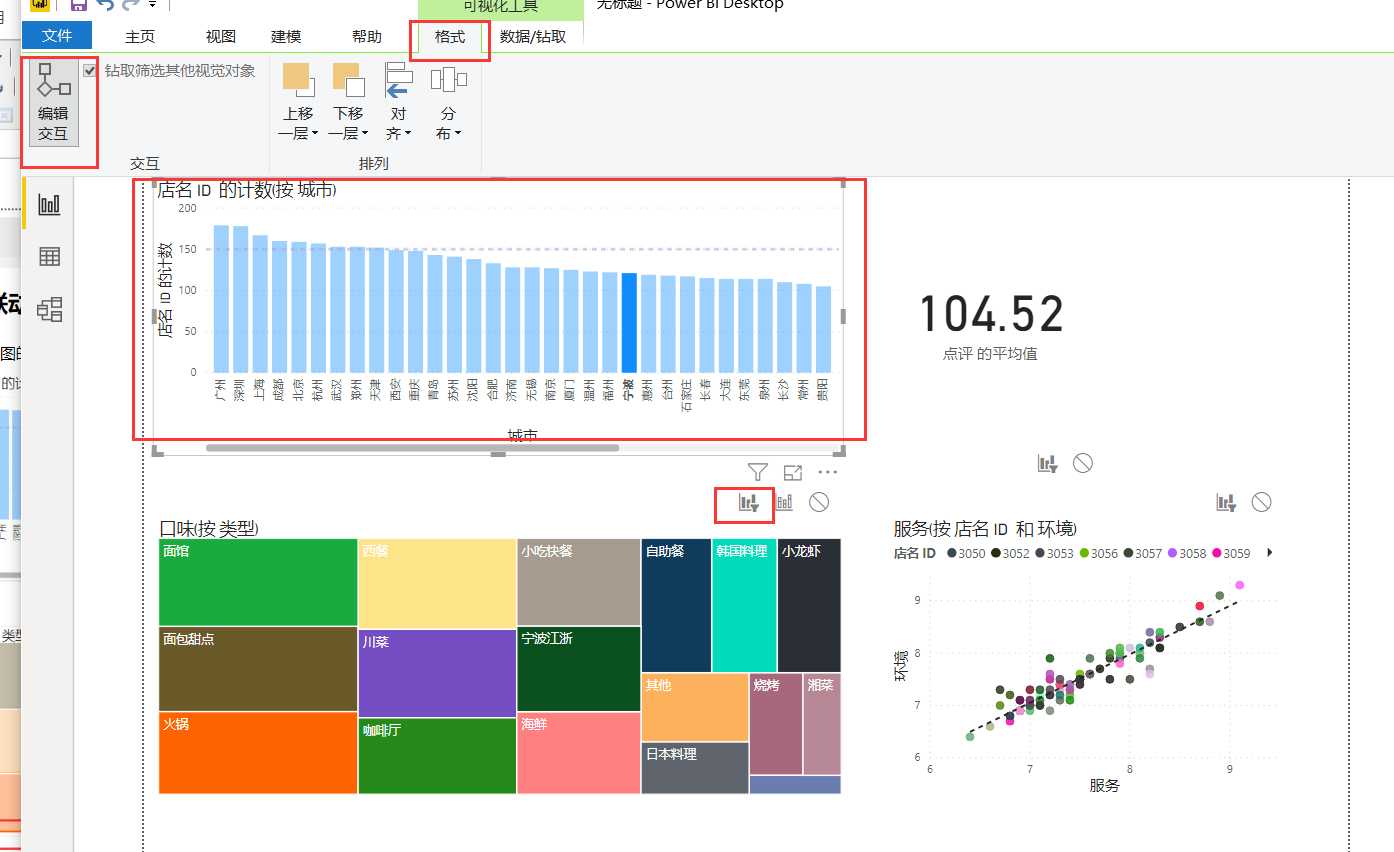Advance the scatter chart legend with the arrow
1394x852 pixels.
pyautogui.click(x=1270, y=552)
